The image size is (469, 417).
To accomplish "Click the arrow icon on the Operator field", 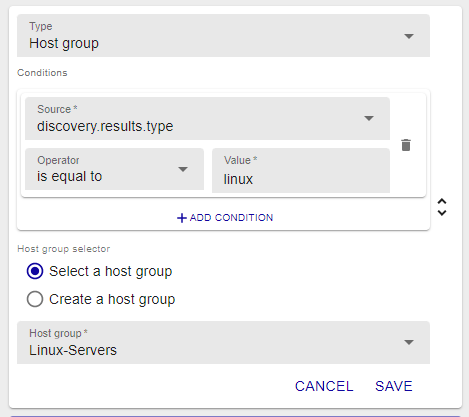I will pos(183,169).
